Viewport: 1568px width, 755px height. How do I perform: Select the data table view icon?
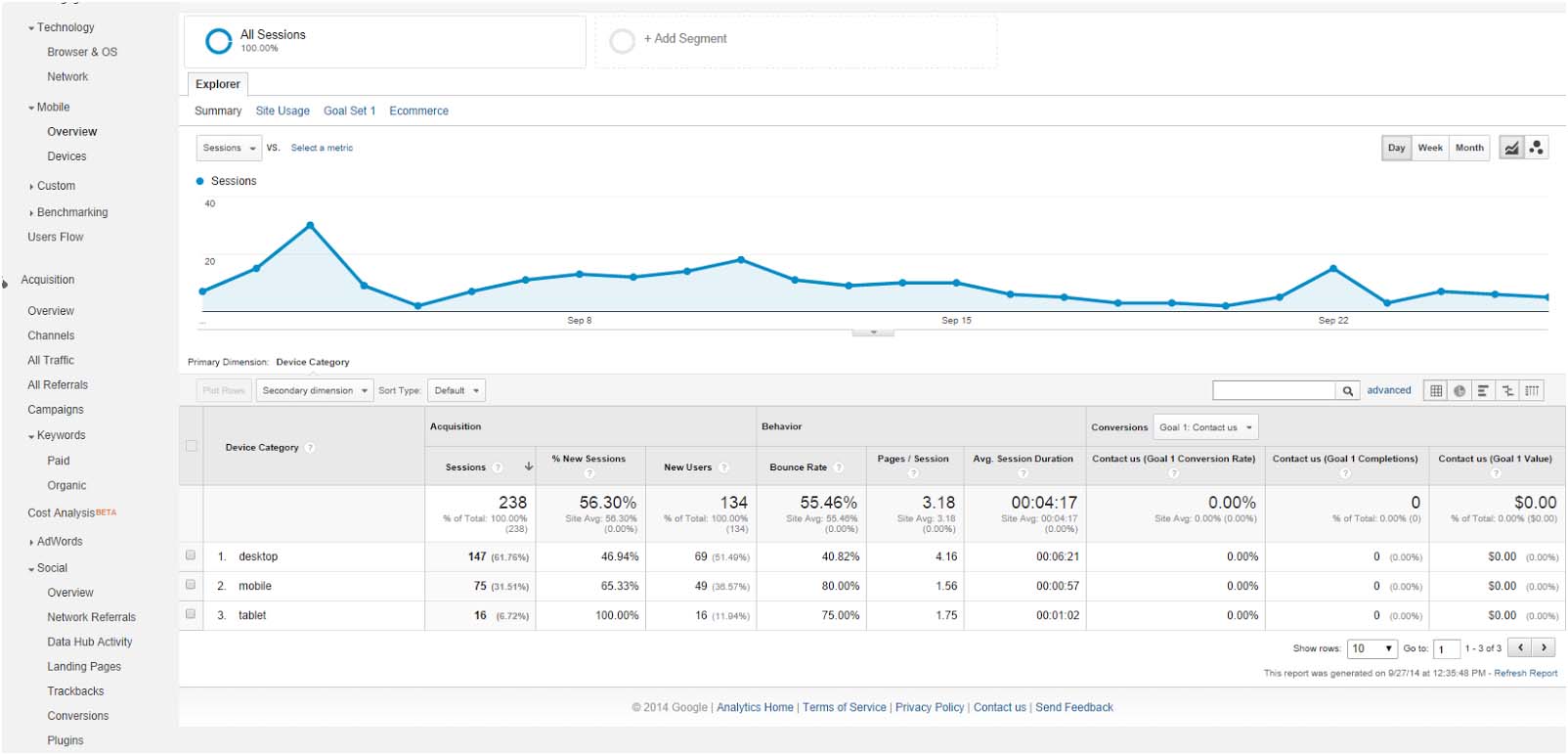tap(1436, 391)
